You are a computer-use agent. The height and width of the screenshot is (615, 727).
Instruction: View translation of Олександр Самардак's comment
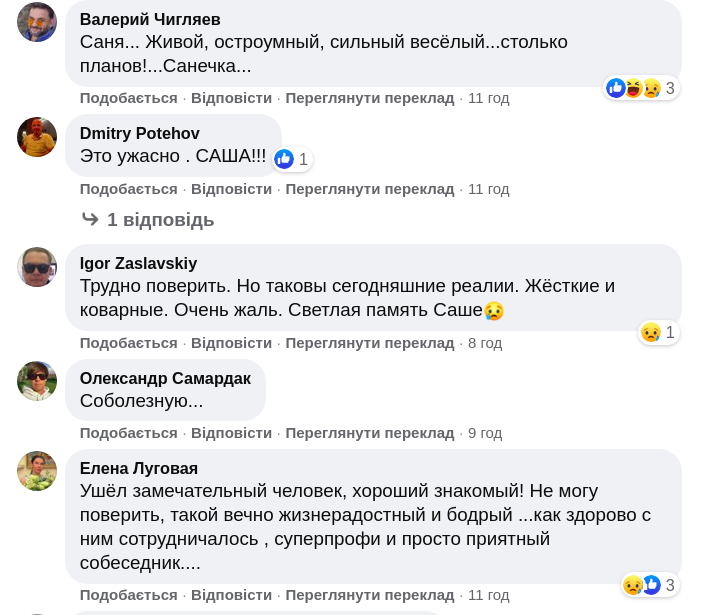click(x=369, y=433)
